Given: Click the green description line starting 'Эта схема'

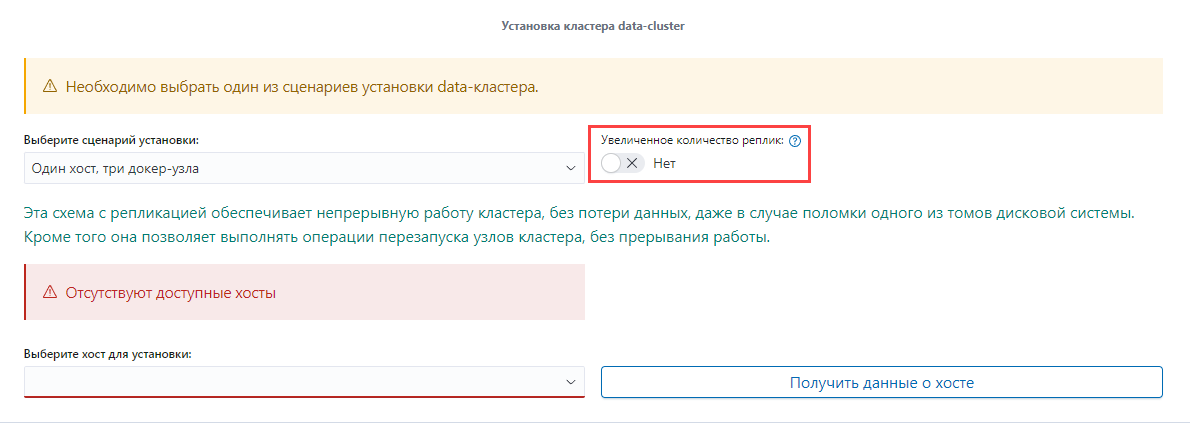Looking at the screenshot, I should (580, 213).
